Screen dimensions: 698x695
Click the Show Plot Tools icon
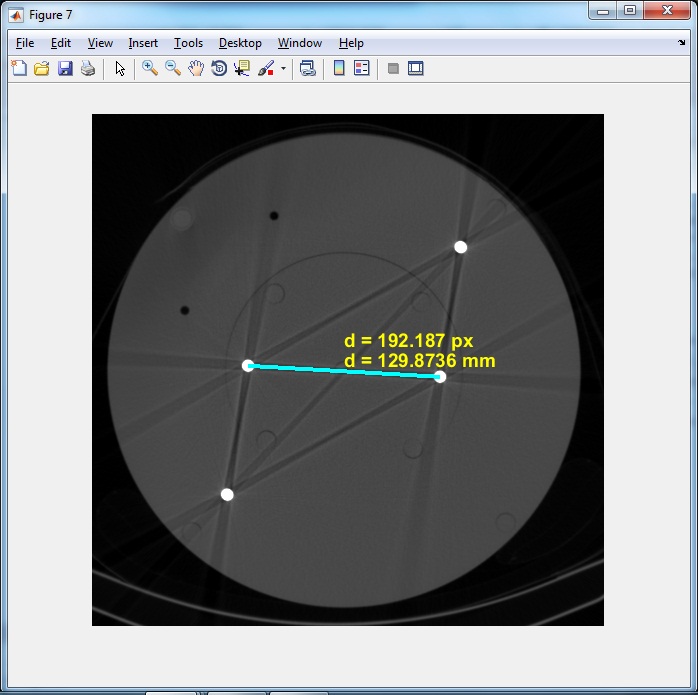tap(416, 69)
